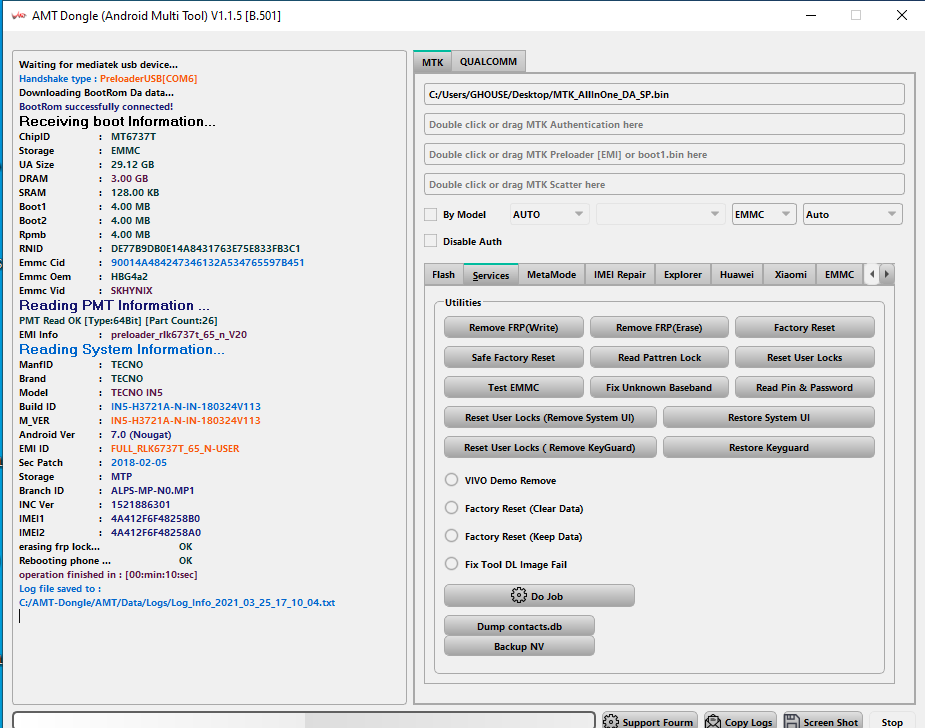Click the tab strip right scroll arrow
925x728 pixels.
click(886, 274)
